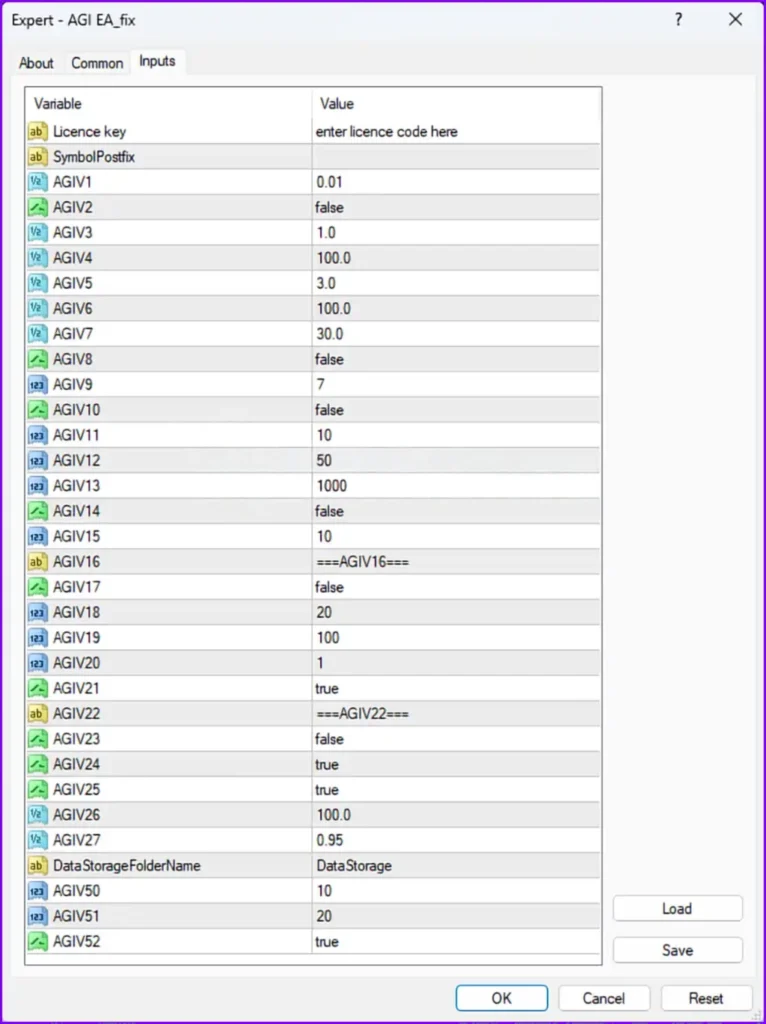The height and width of the screenshot is (1024, 766).
Task: Select the ===AGIV22=== value cell
Action: (456, 714)
